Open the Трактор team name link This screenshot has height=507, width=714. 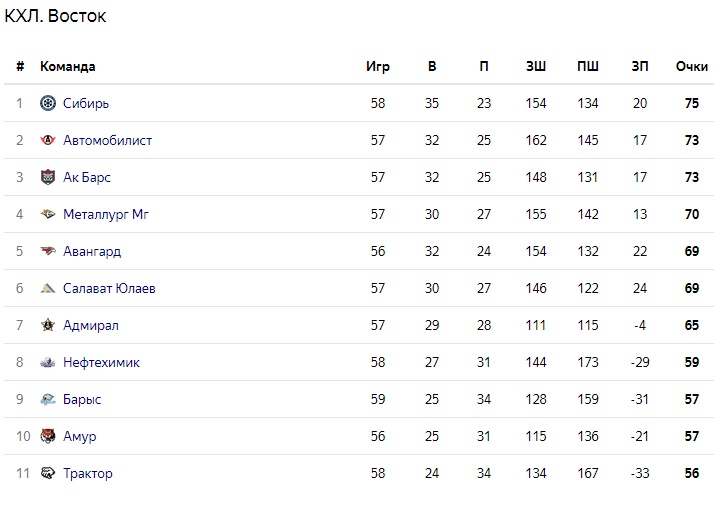click(88, 473)
